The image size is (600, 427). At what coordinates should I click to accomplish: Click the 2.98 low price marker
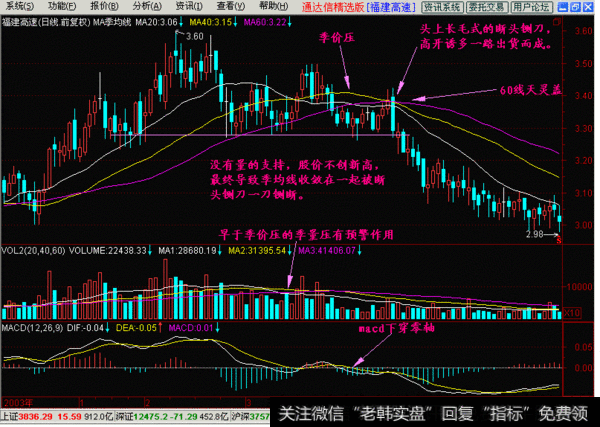click(x=535, y=234)
